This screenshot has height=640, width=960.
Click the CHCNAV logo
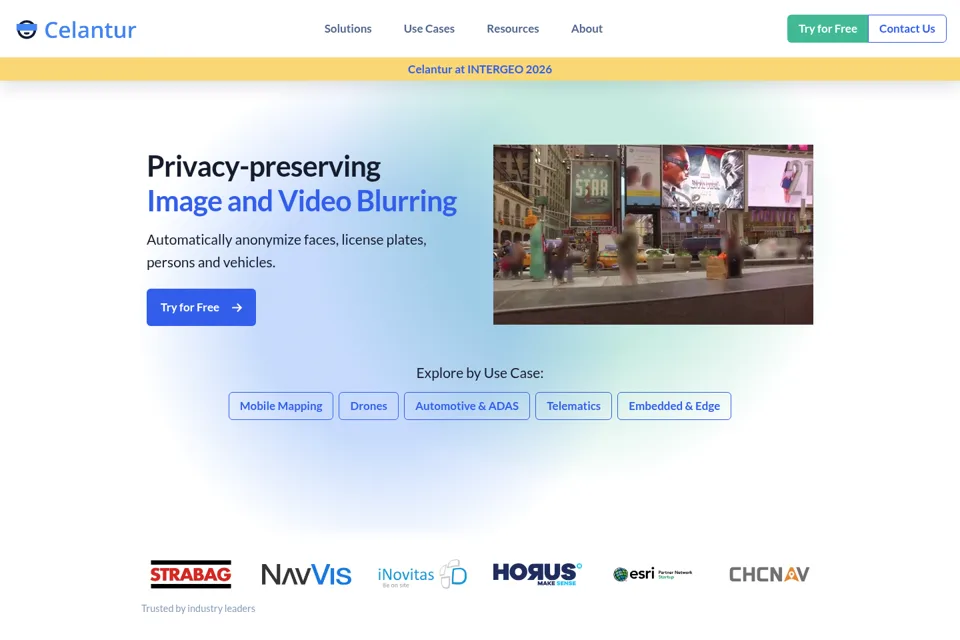[769, 574]
